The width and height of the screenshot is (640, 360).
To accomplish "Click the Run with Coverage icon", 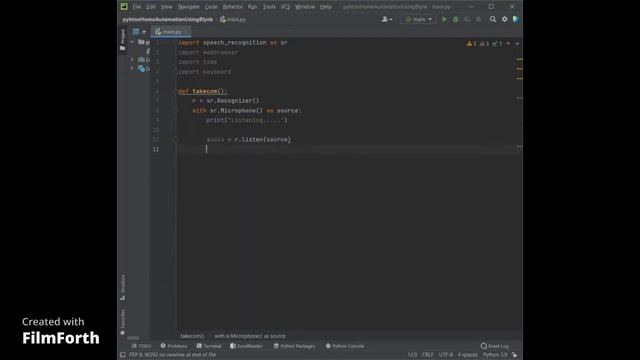I will pos(467,19).
